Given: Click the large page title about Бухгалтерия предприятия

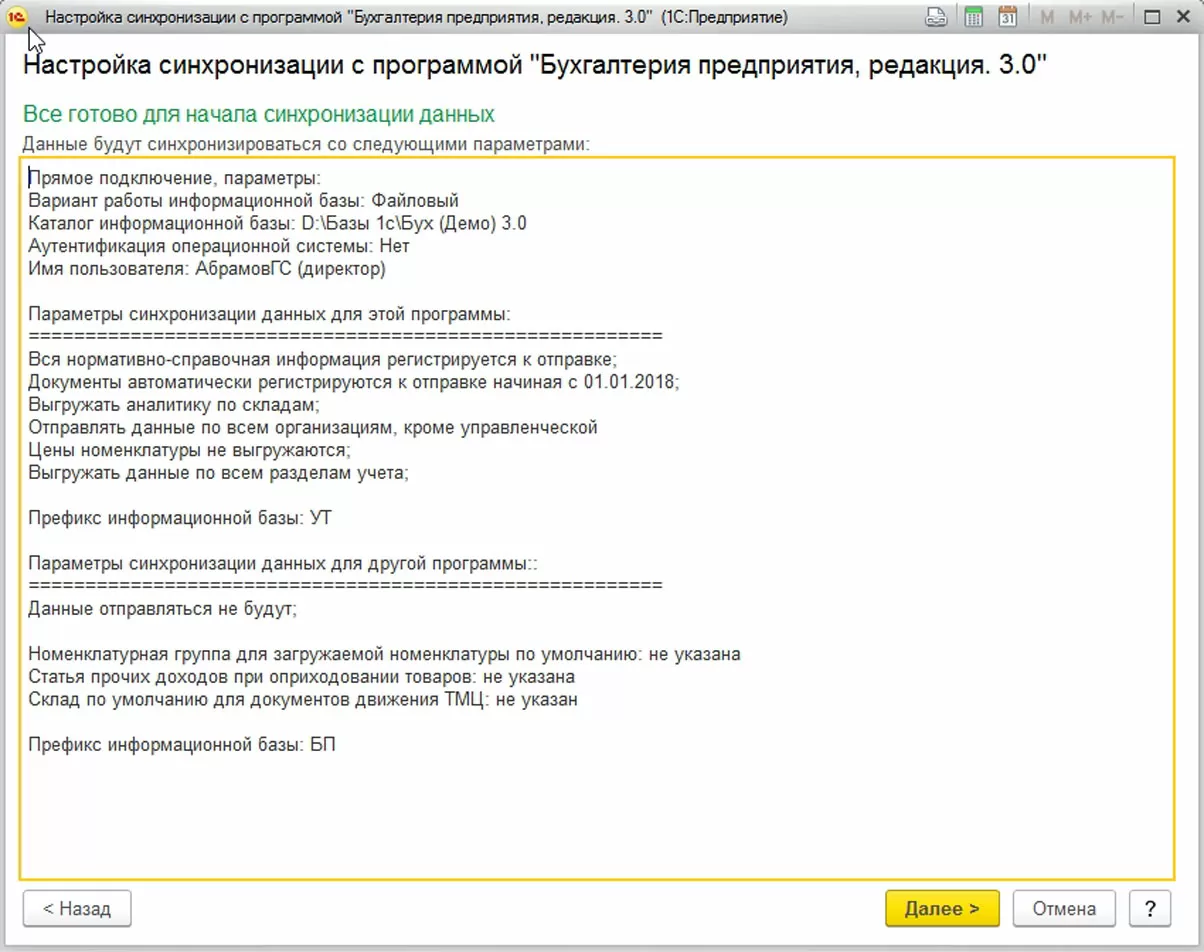Looking at the screenshot, I should pyautogui.click(x=534, y=67).
